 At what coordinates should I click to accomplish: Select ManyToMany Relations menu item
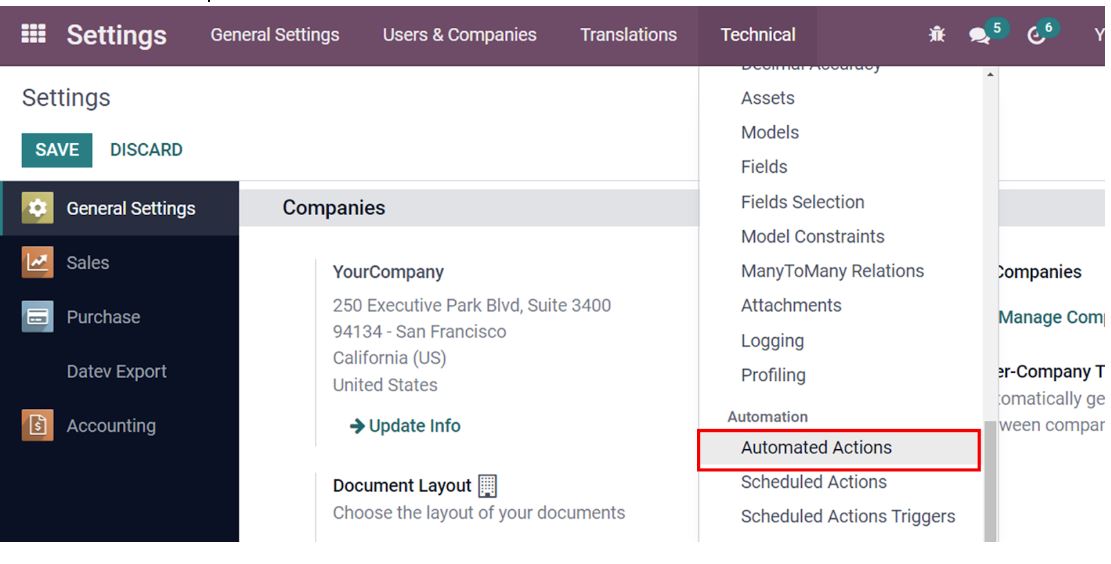pyautogui.click(x=832, y=271)
